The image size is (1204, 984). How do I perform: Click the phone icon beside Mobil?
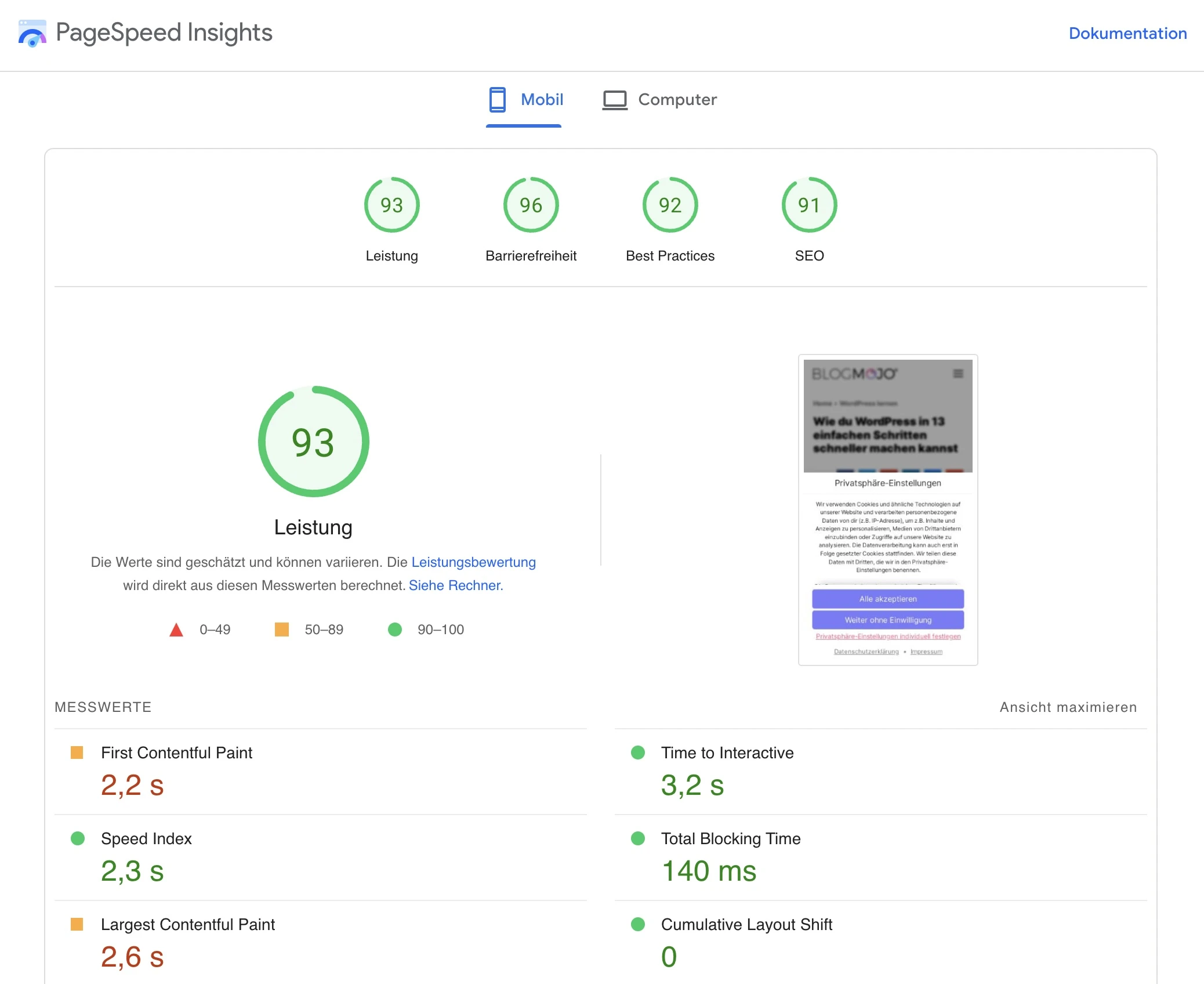coord(497,99)
